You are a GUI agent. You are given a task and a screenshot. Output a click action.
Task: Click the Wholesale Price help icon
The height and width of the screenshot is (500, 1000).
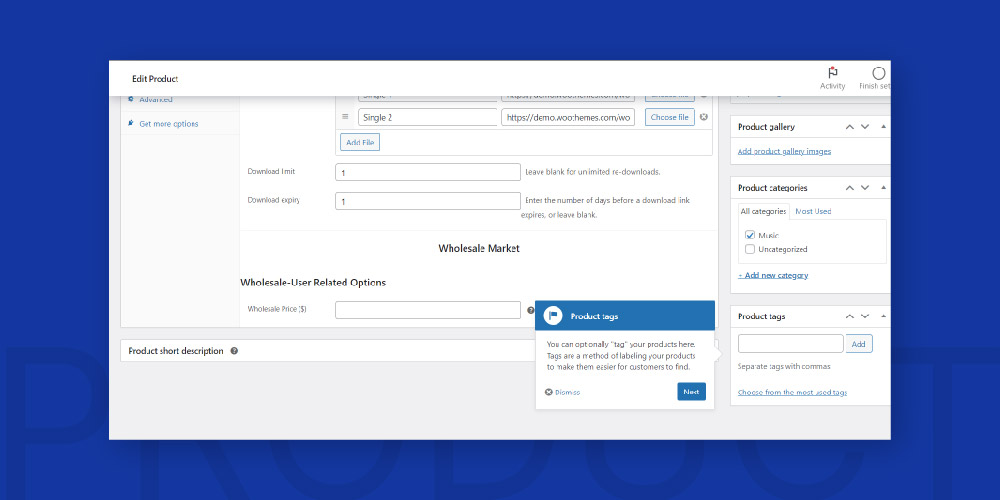[531, 311]
